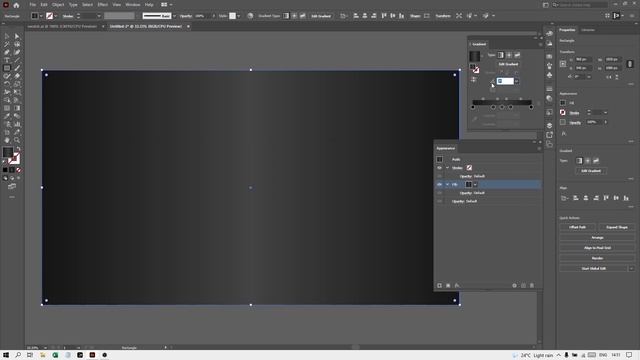Delete selected item in Appearance panel

(x=532, y=285)
